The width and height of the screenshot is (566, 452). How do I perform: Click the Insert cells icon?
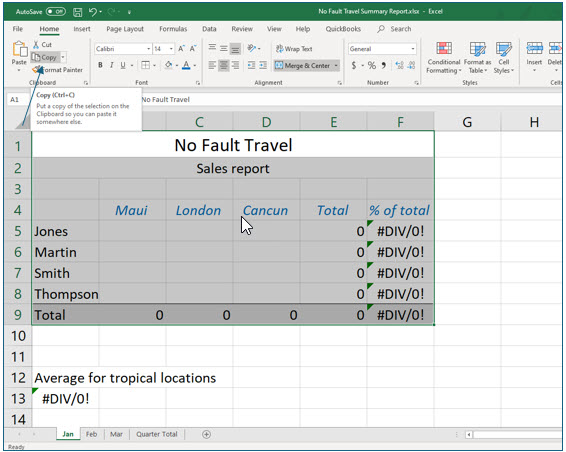pyautogui.click(x=534, y=48)
